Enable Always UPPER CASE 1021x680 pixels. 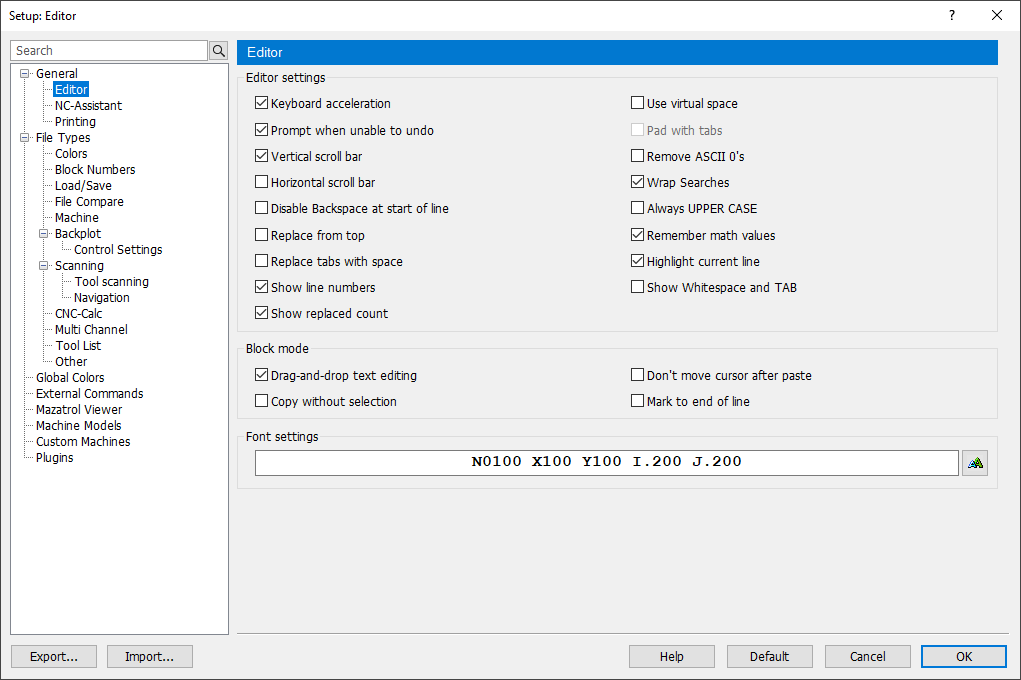point(637,208)
